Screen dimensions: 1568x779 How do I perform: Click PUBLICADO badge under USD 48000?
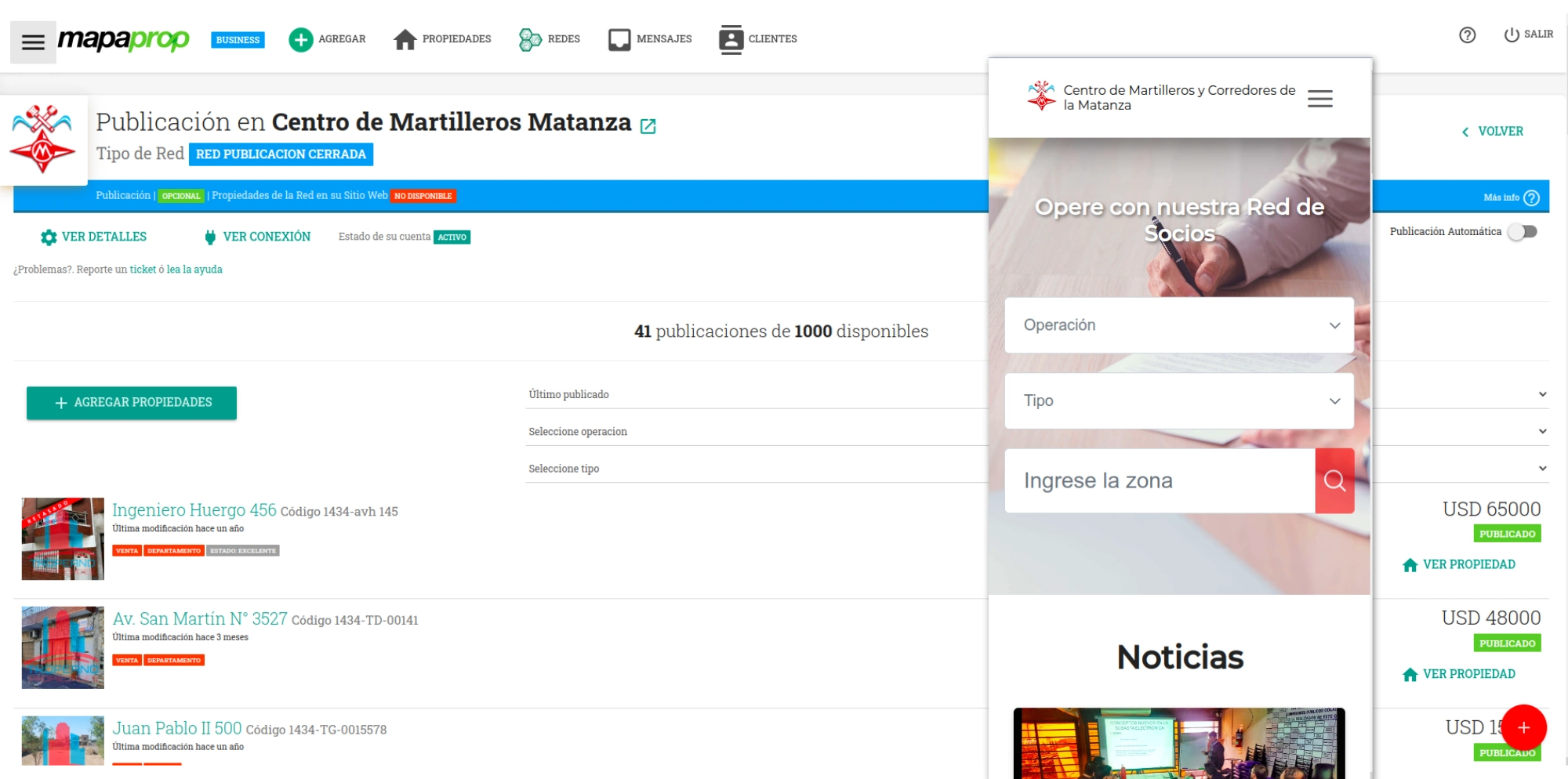(x=1507, y=643)
